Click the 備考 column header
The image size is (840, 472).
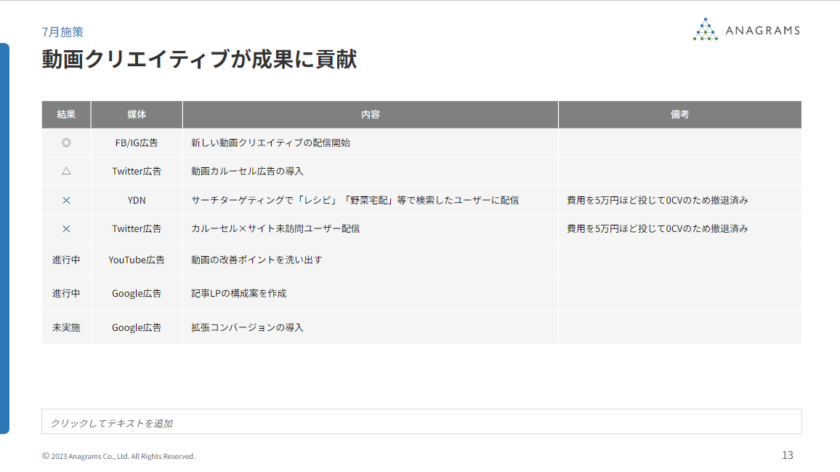(x=679, y=115)
